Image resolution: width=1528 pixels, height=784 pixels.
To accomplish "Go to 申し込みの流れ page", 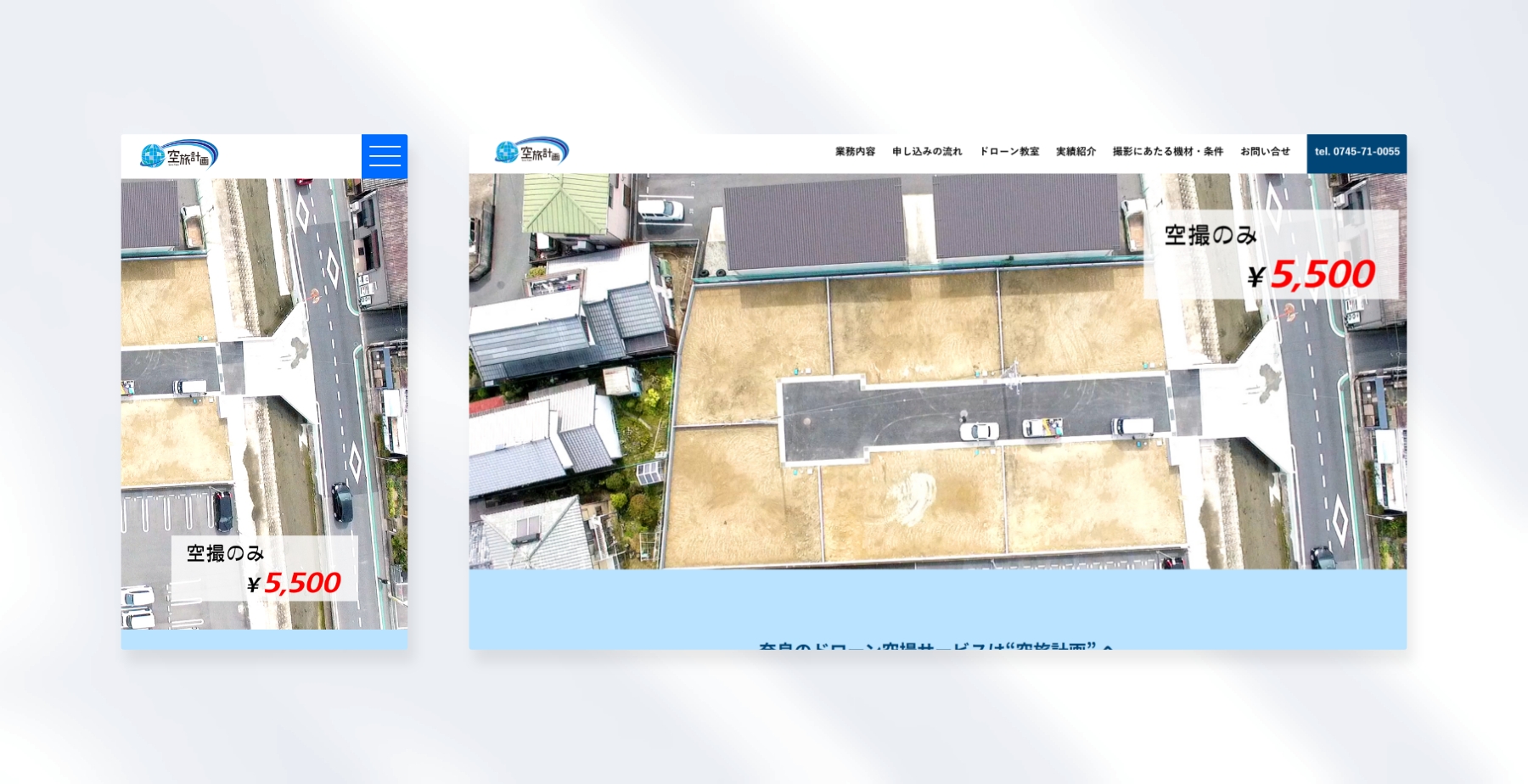I will (926, 152).
